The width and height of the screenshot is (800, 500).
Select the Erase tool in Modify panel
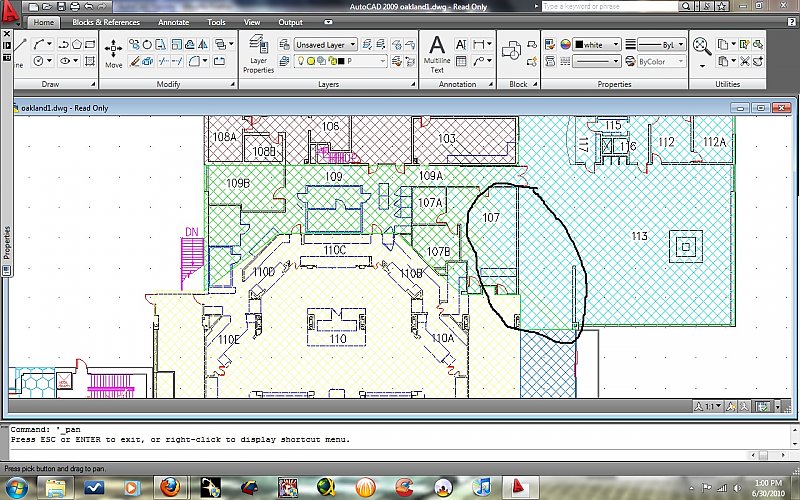135,61
